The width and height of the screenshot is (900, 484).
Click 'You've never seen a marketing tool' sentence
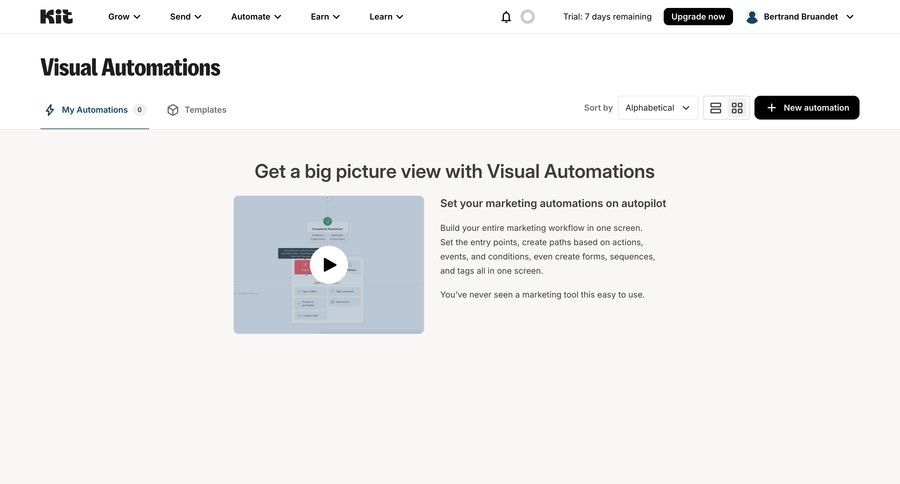(542, 295)
